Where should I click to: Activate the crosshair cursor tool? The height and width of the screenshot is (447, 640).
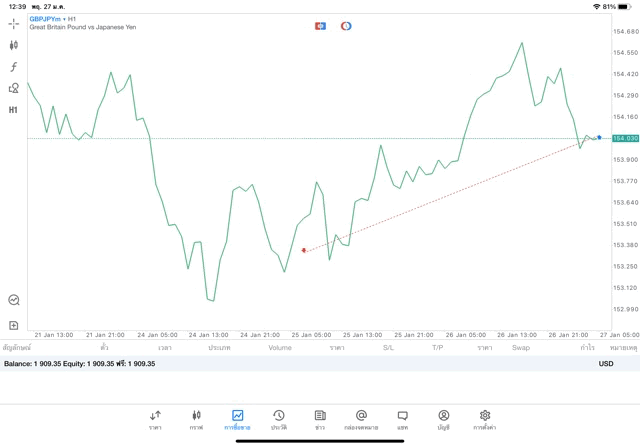click(14, 22)
